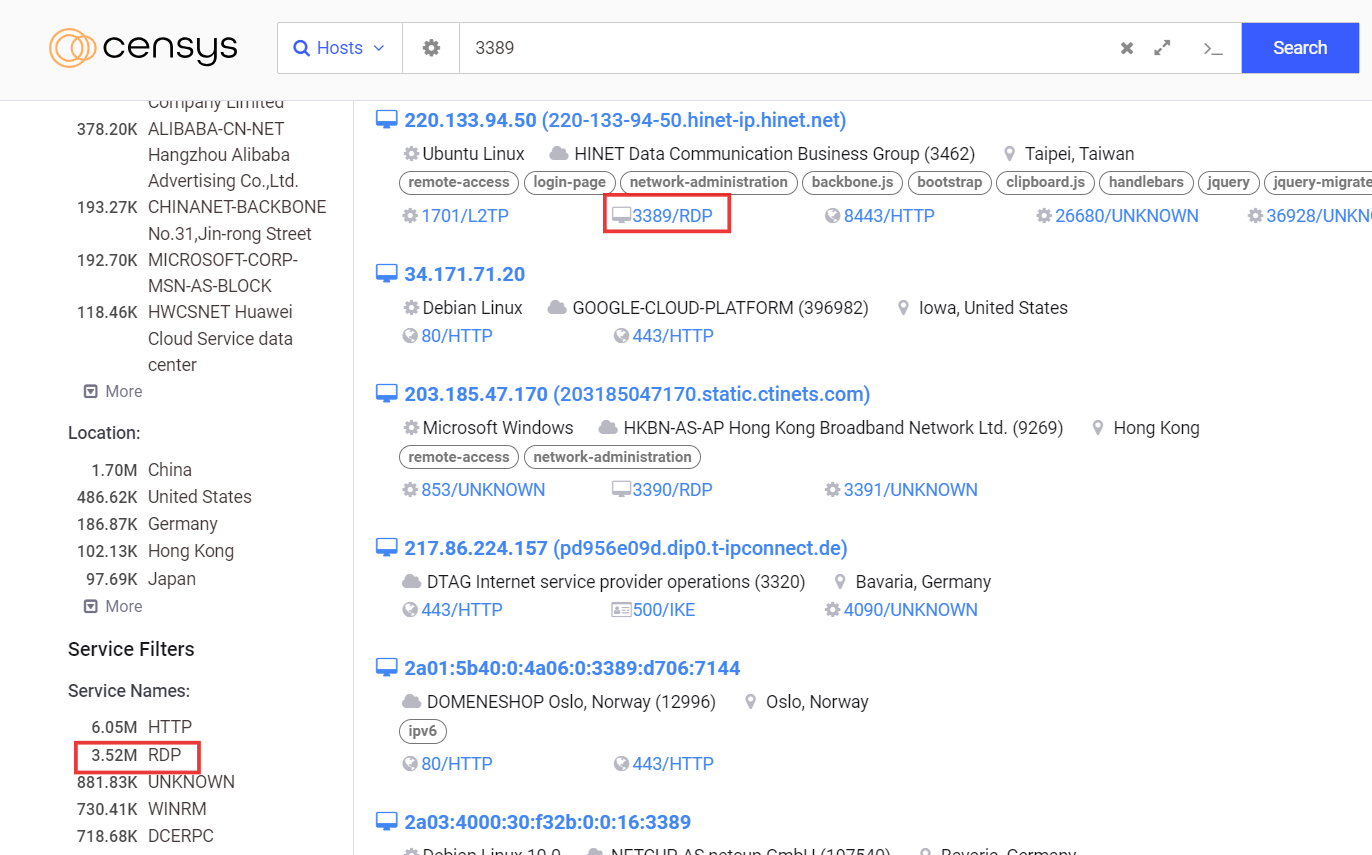
Task: Click monitor icon beside 34.171.71.20
Action: [x=387, y=275]
